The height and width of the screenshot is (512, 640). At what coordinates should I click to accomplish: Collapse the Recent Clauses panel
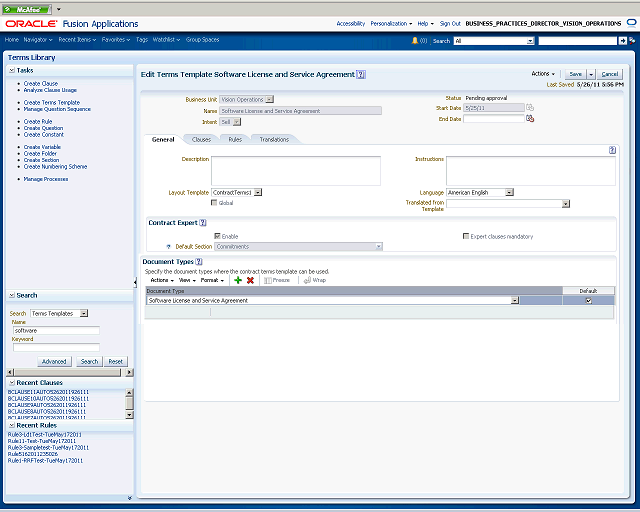coord(12,383)
